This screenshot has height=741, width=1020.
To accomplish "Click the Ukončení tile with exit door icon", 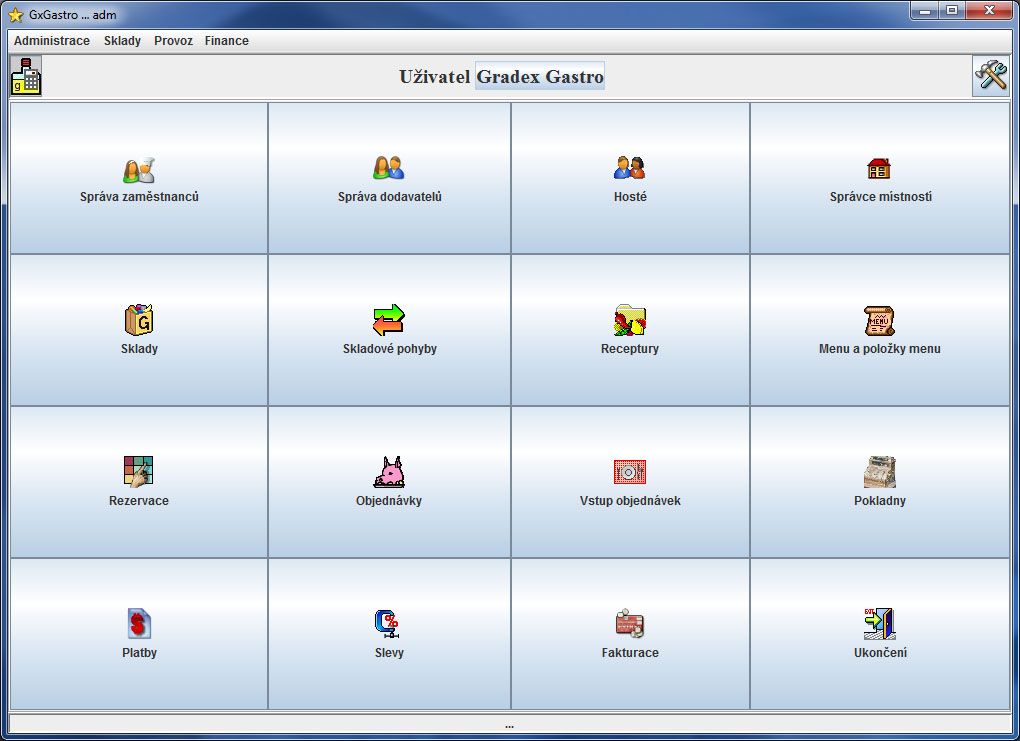I will point(879,634).
